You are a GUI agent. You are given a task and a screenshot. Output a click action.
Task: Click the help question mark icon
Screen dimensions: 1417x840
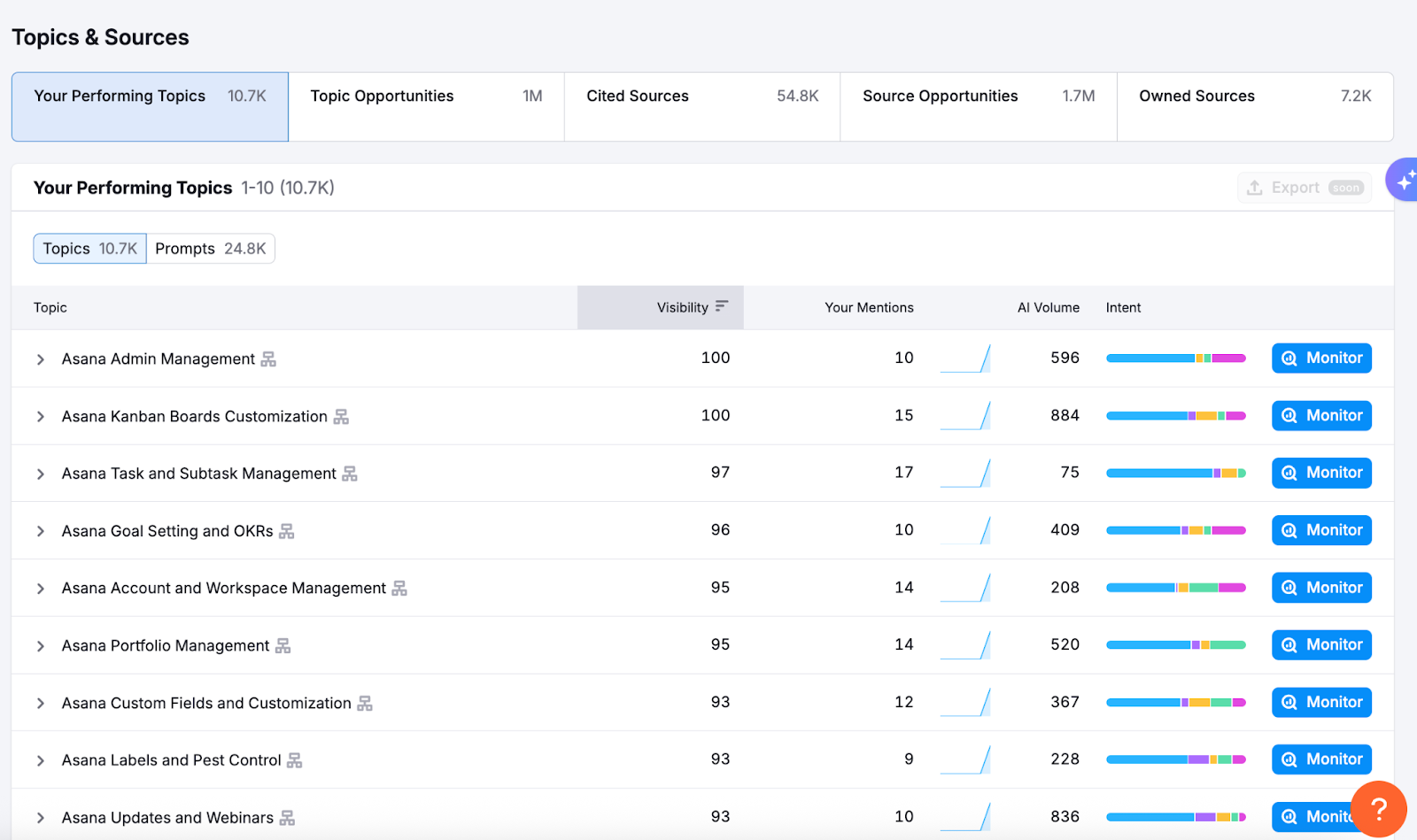[1378, 807]
